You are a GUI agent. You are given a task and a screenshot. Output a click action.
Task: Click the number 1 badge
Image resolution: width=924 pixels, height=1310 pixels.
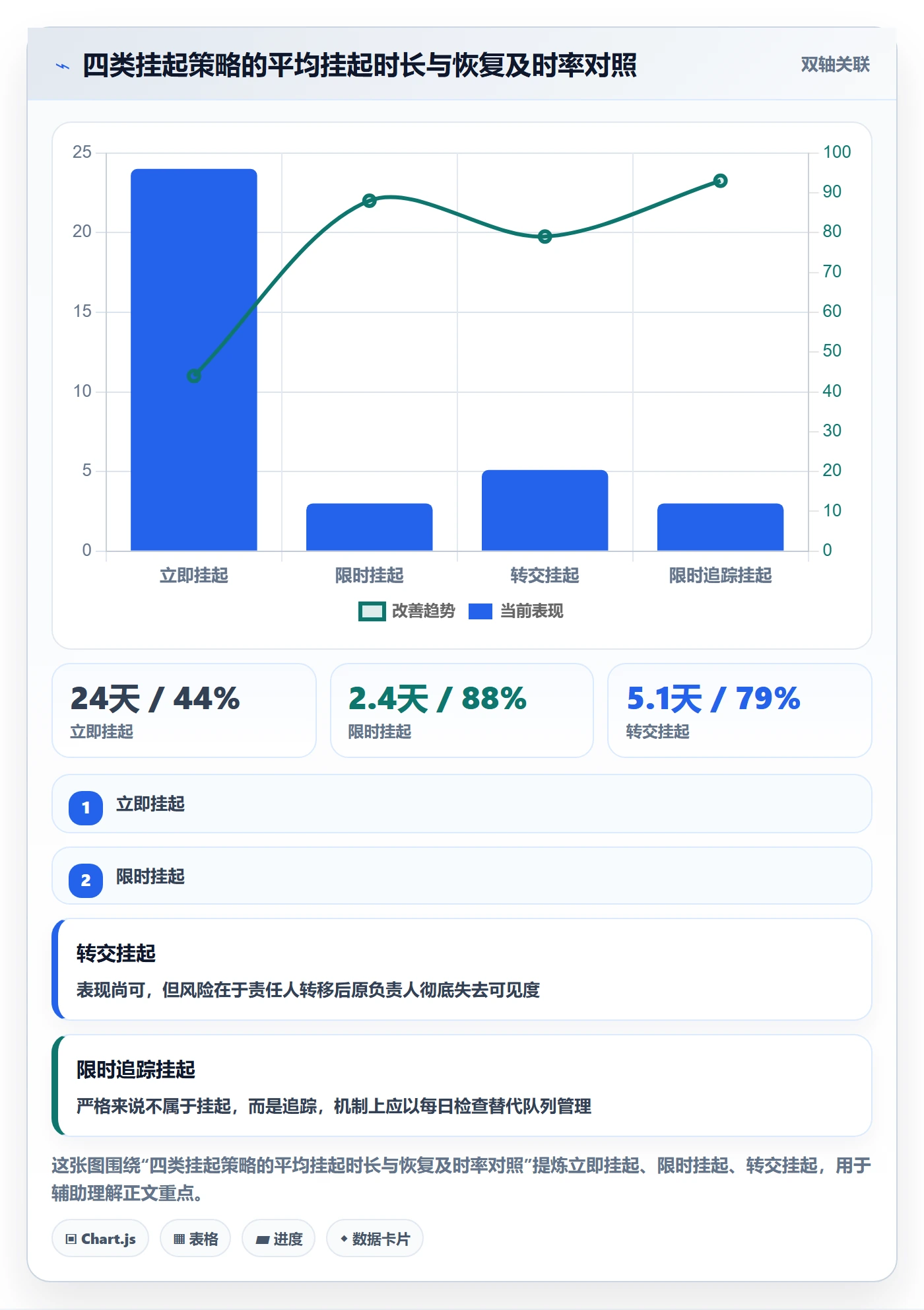(x=86, y=808)
